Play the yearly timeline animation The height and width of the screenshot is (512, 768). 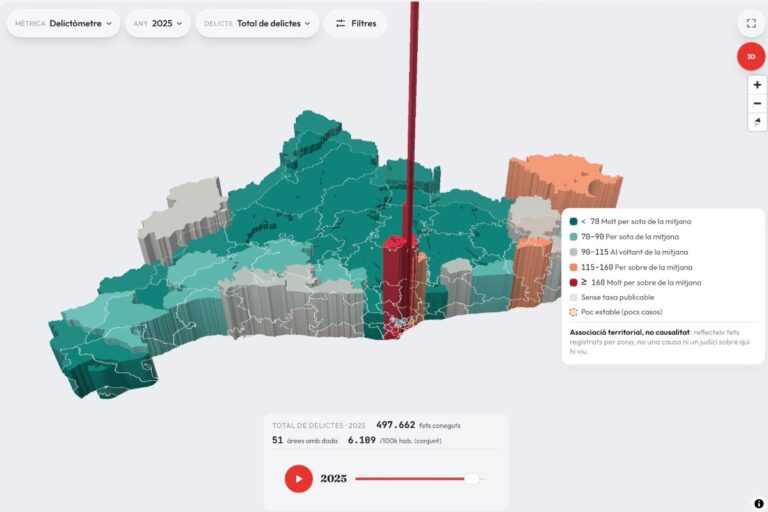coord(299,479)
